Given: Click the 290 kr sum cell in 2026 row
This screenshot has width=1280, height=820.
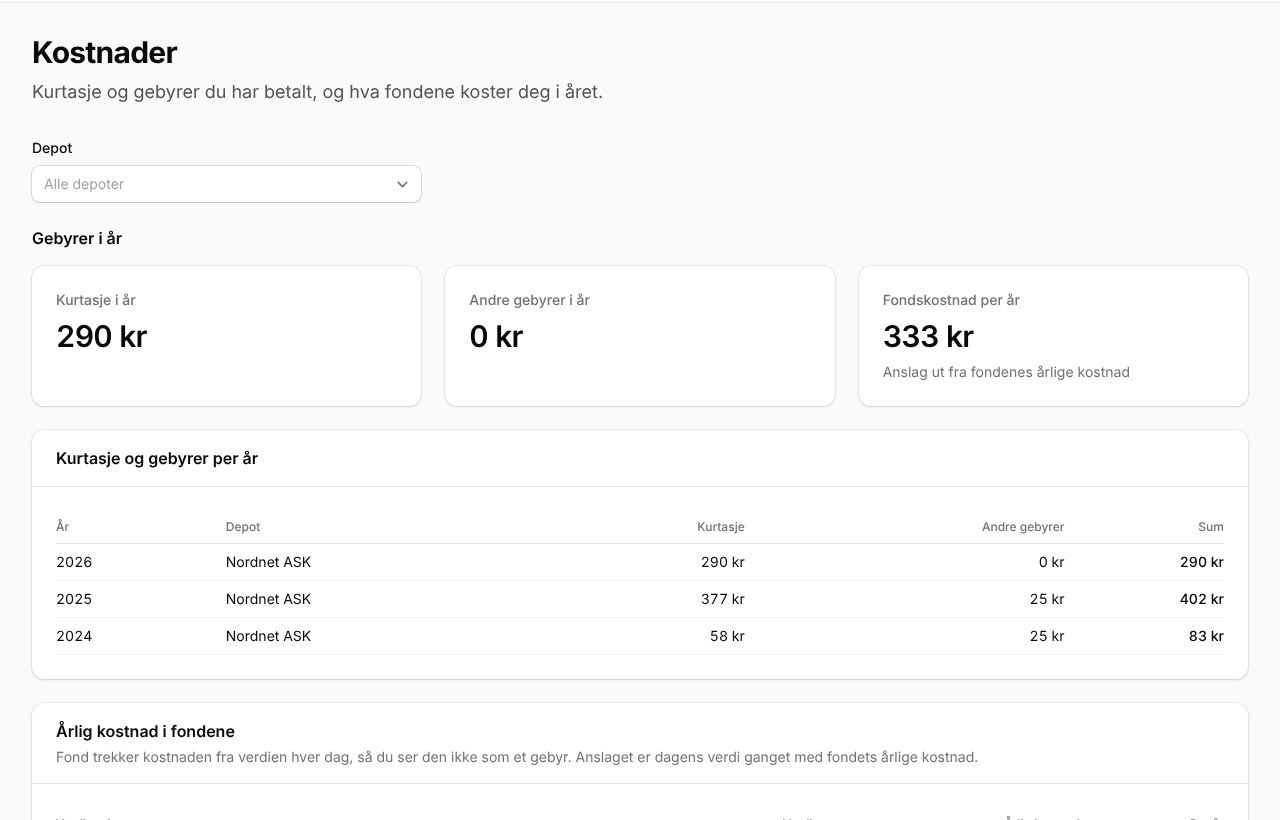Looking at the screenshot, I should (x=1202, y=562).
